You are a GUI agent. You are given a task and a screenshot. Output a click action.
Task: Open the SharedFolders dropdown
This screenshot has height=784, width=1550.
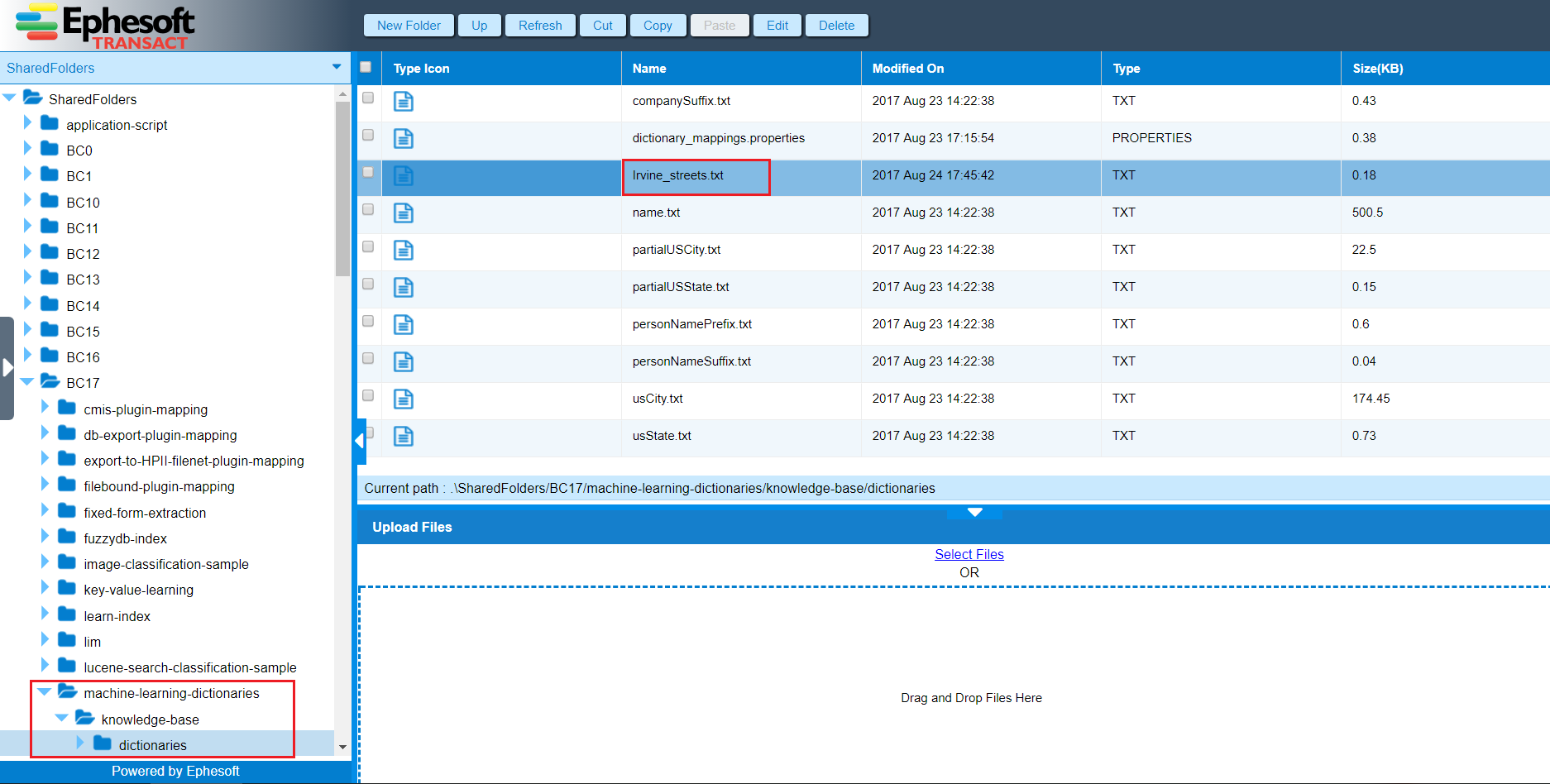point(337,67)
